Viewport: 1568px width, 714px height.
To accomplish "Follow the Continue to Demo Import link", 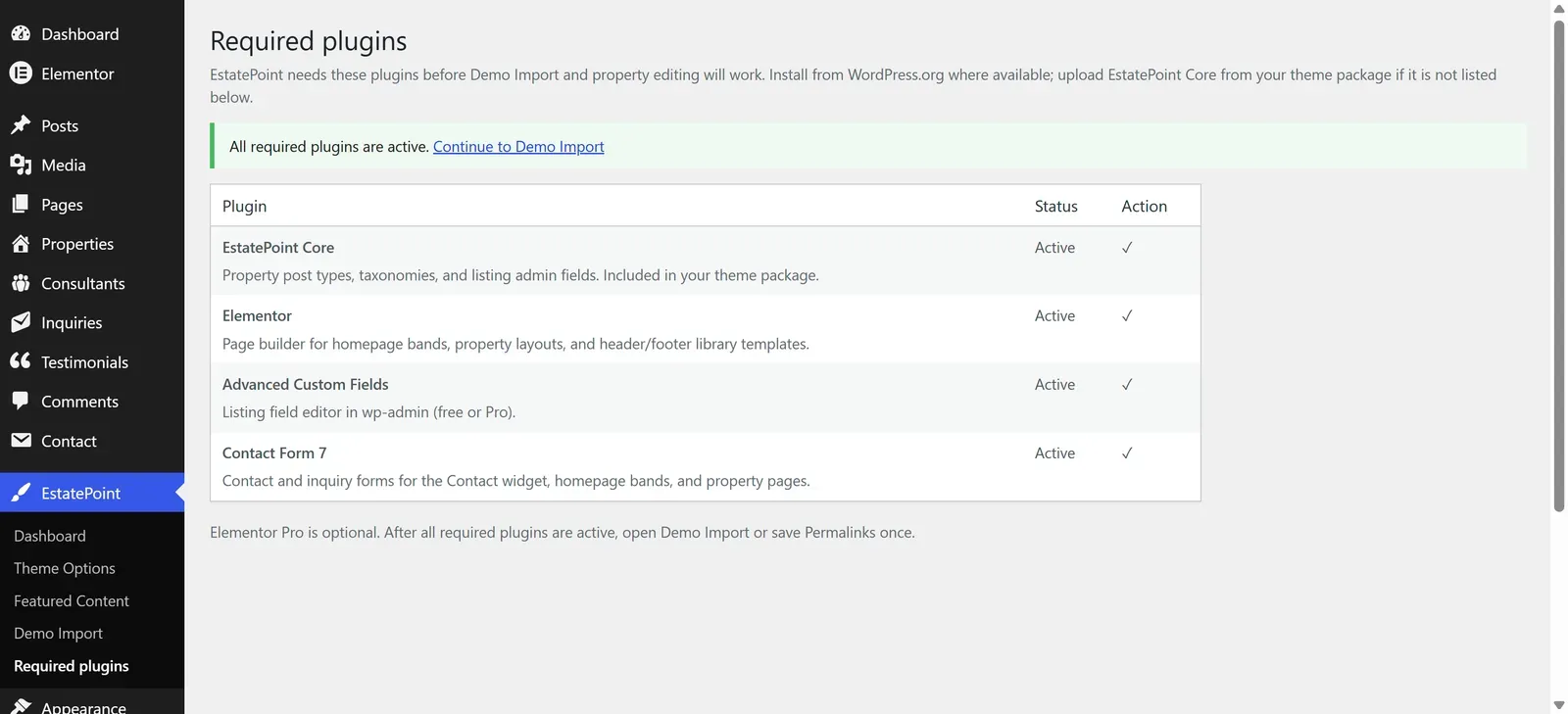I will click(x=518, y=146).
